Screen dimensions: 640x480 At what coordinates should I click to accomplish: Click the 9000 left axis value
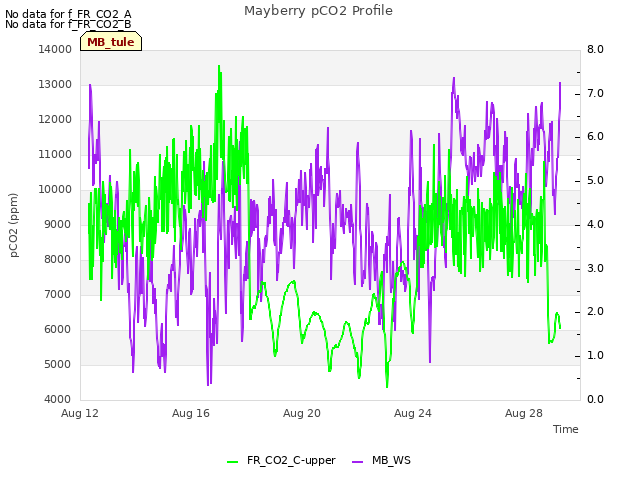pyautogui.click(x=58, y=224)
